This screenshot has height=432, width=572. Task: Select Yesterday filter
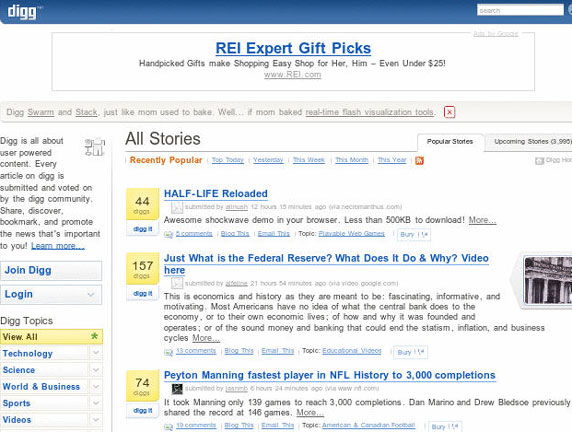coord(268,160)
